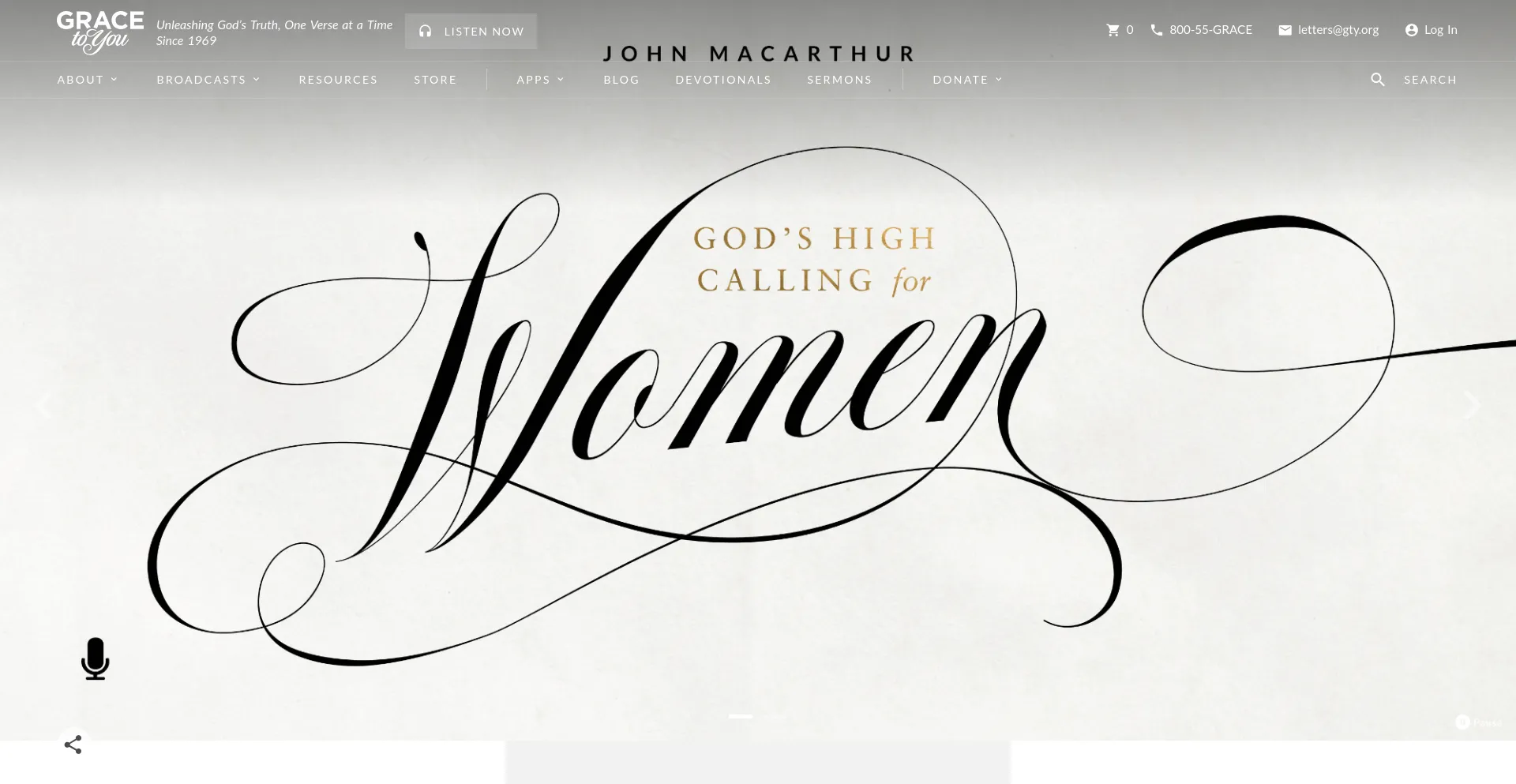Expand the About menu
Screen dimensions: 1516x784
(x=88, y=80)
